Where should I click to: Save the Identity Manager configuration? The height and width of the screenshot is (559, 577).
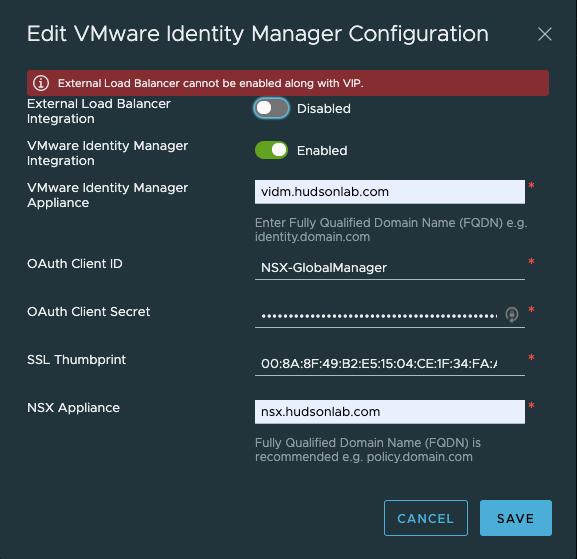516,518
